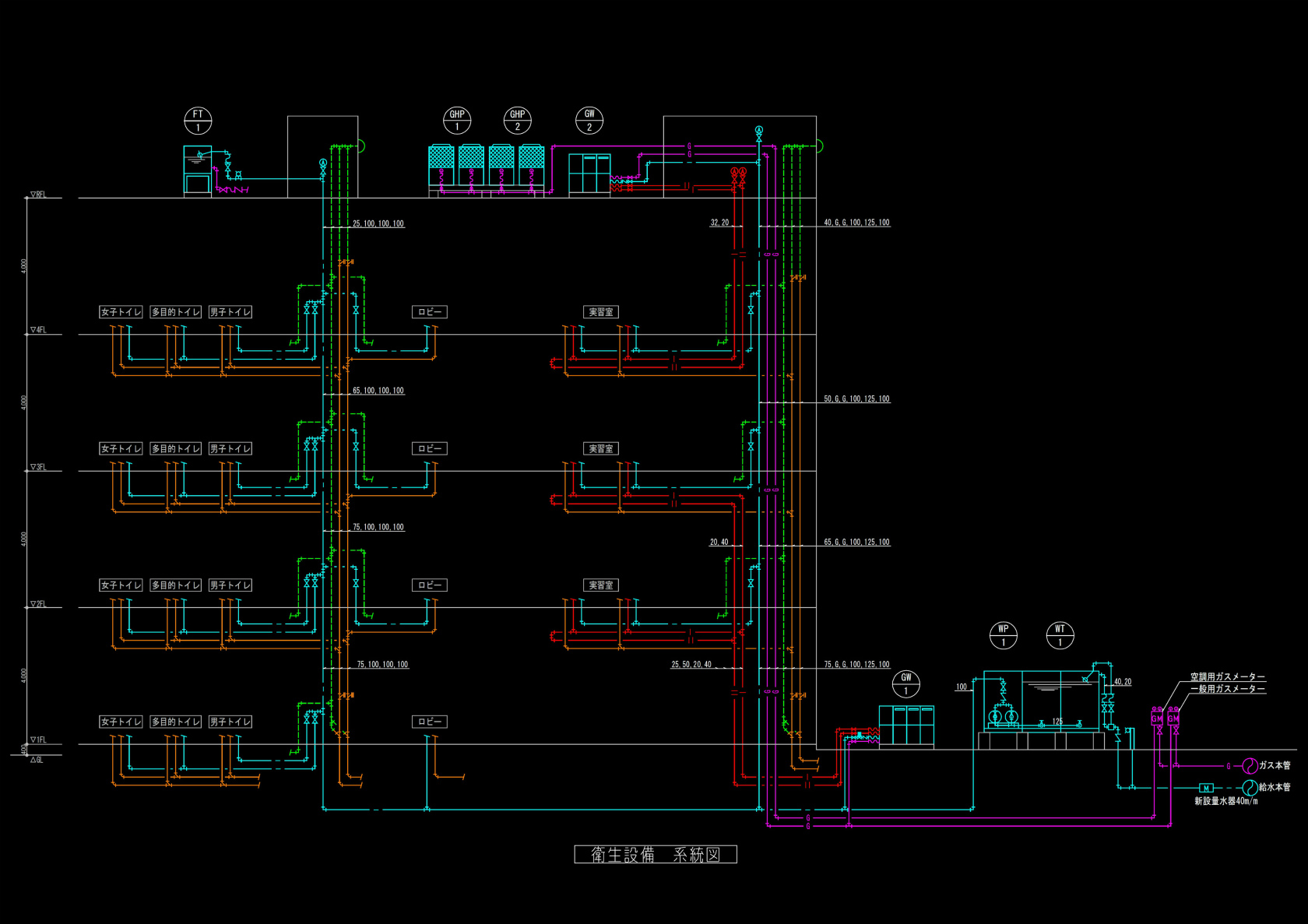Image resolution: width=1308 pixels, height=924 pixels.
Task: Select the 2FL 男子トイレ room label
Action: pos(230,585)
